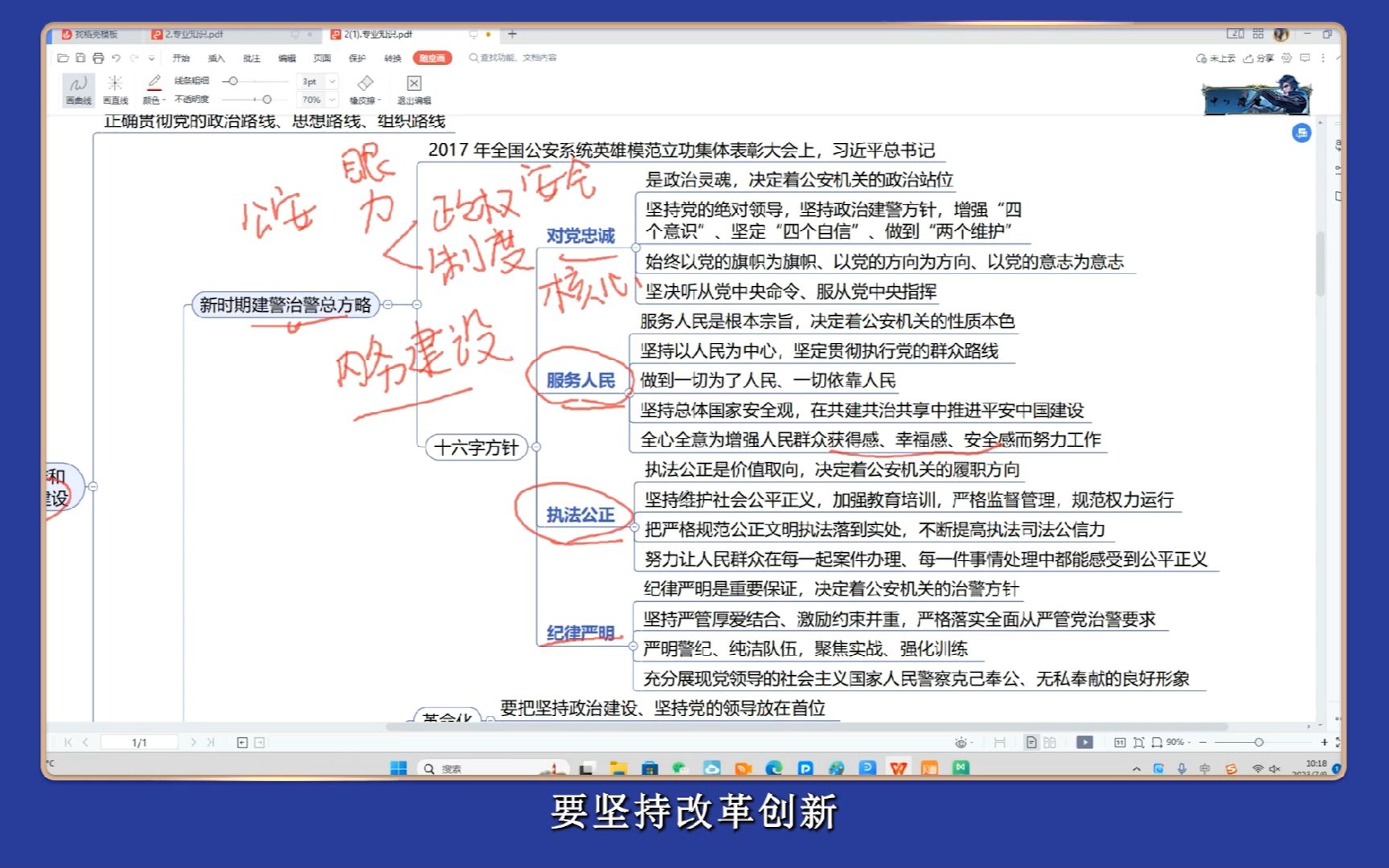Click the slideshow play button in status bar
Image resolution: width=1389 pixels, height=868 pixels.
coord(1084,743)
